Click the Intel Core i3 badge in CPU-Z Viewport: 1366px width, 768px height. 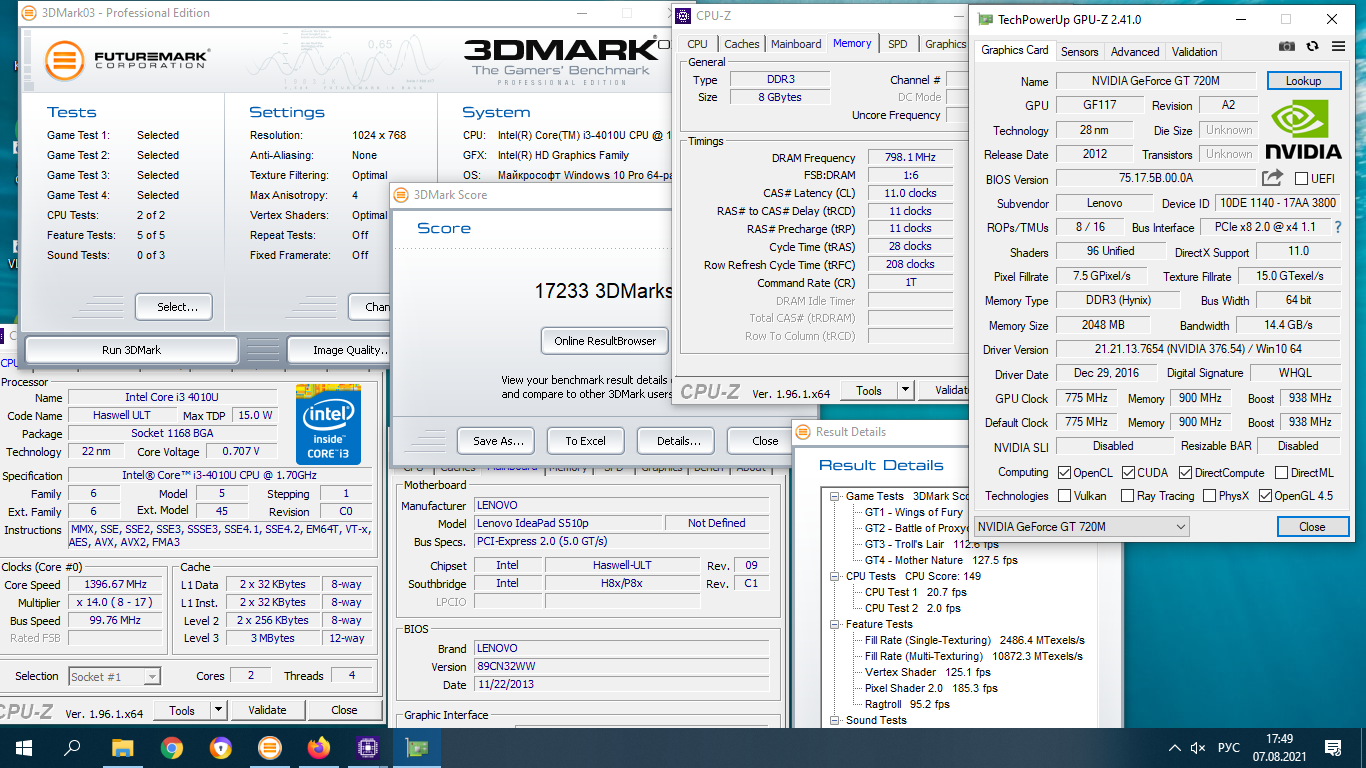pos(328,424)
